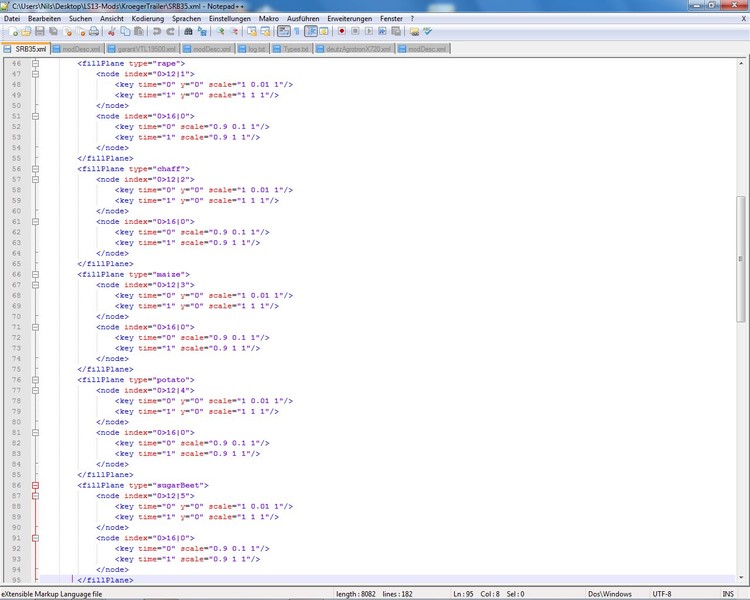Toggle synchronized horizontal scrolling
750x600 pixels.
click(x=265, y=32)
